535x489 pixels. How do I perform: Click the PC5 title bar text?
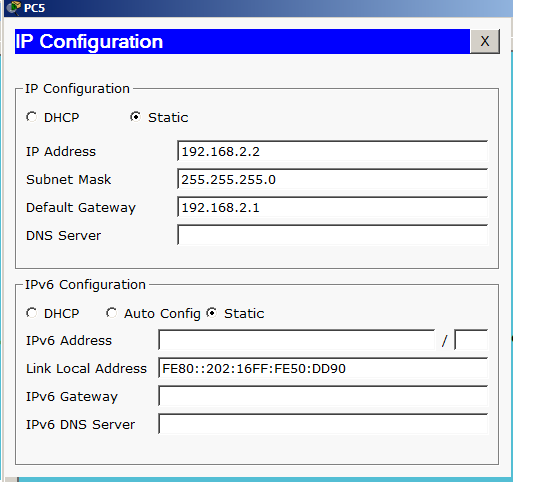click(34, 8)
